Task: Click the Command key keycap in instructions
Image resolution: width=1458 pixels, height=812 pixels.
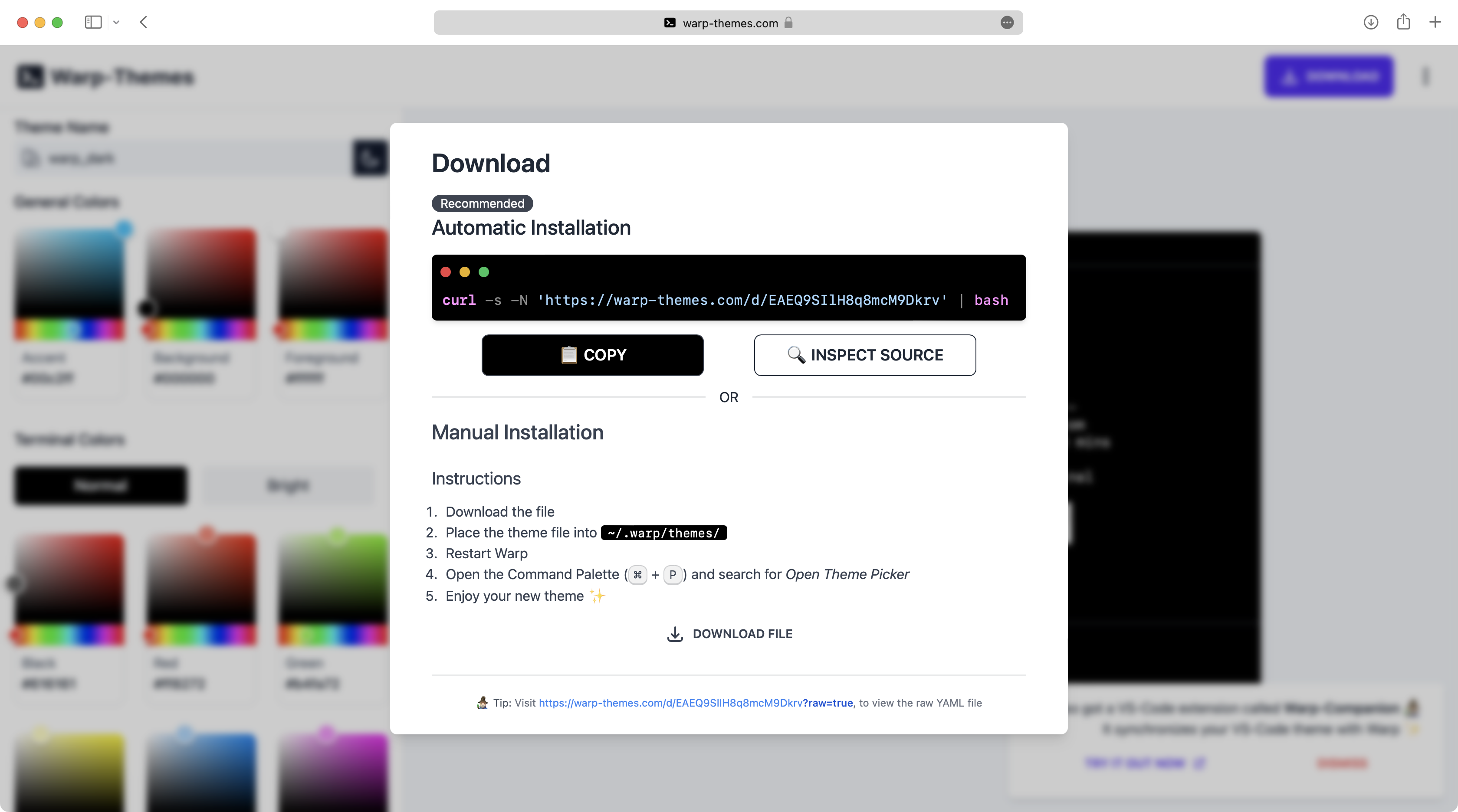Action: point(637,574)
